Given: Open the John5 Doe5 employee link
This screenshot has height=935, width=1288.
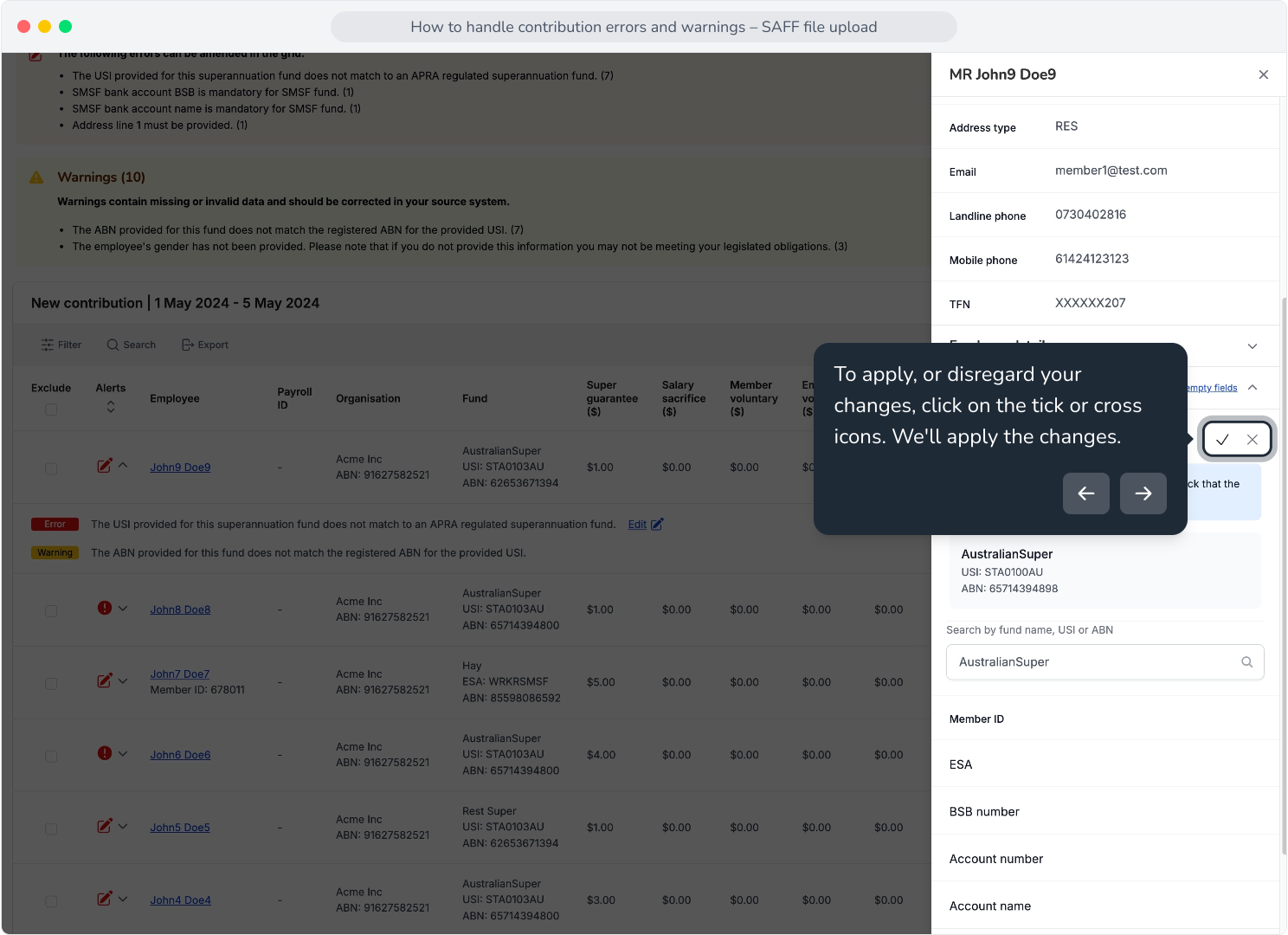Looking at the screenshot, I should pyautogui.click(x=180, y=828).
